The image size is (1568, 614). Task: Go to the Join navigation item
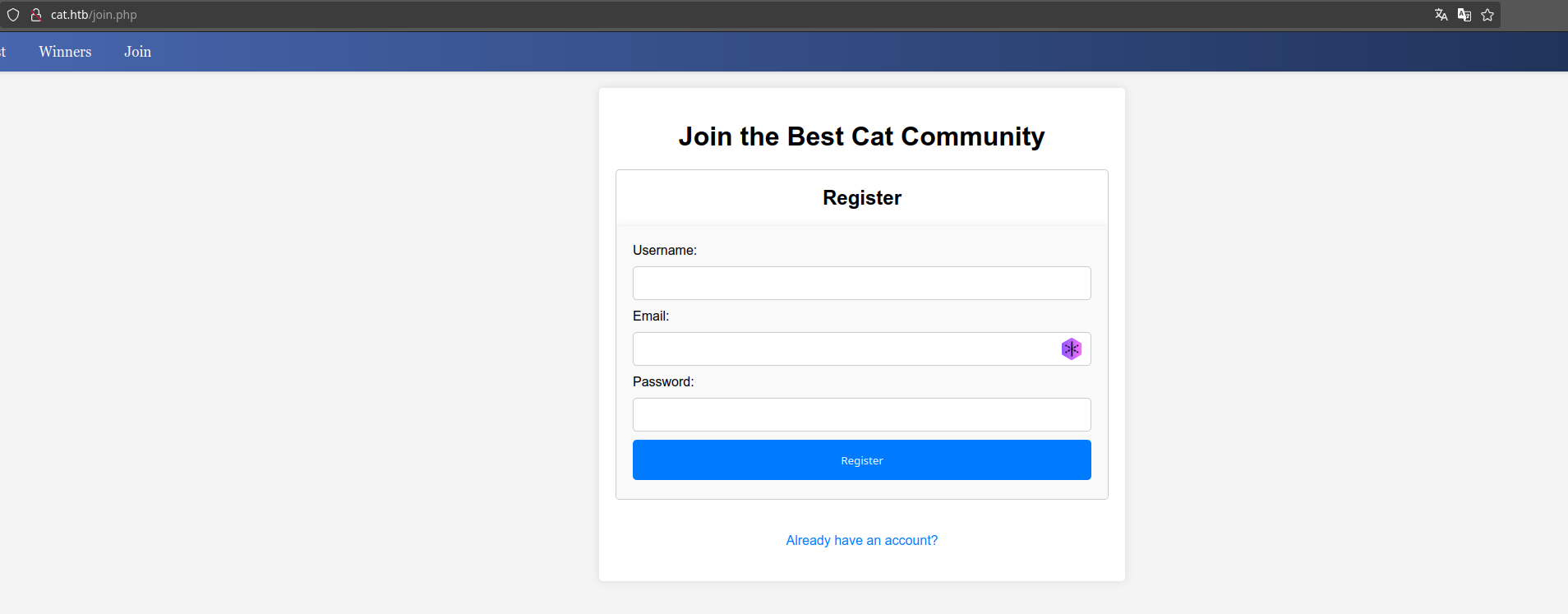click(x=137, y=52)
